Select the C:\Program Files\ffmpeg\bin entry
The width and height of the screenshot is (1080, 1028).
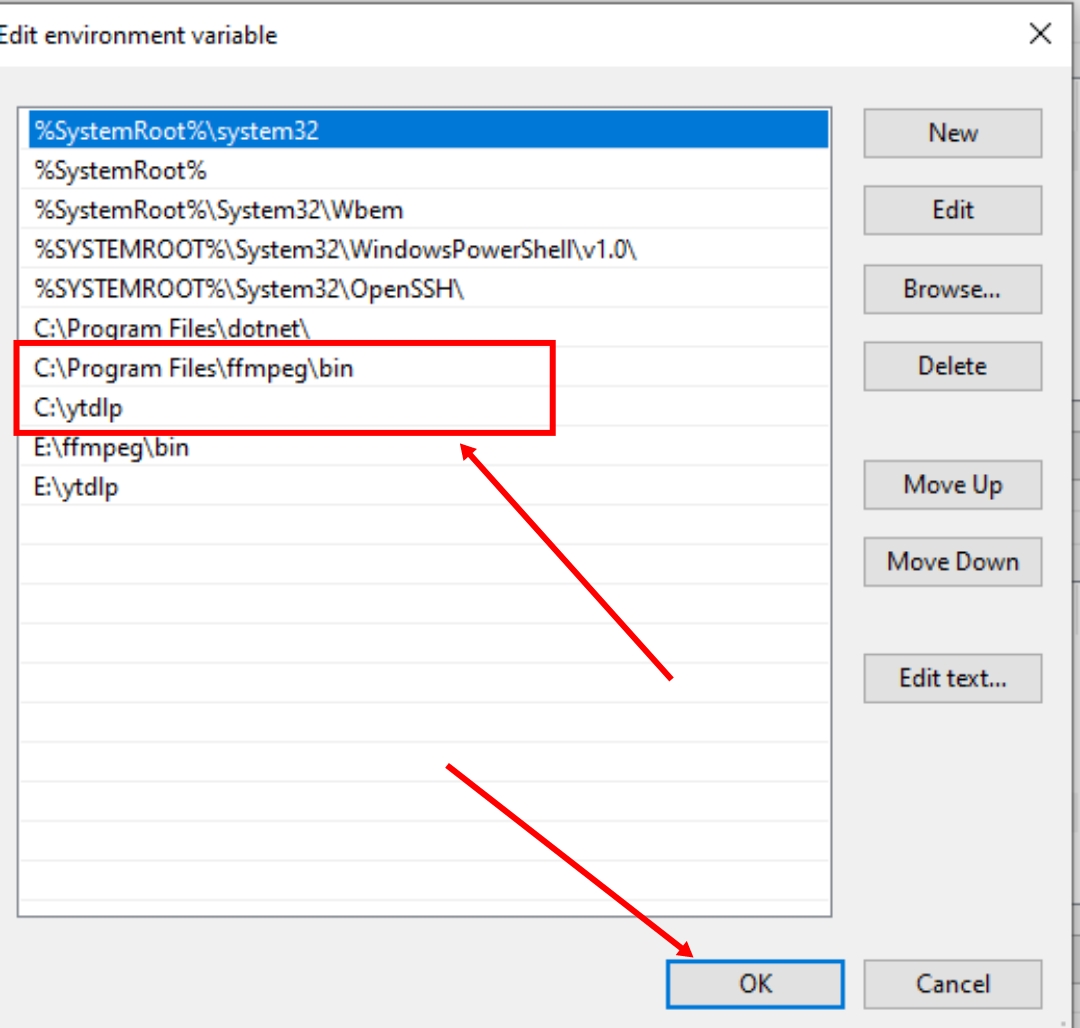tap(194, 368)
